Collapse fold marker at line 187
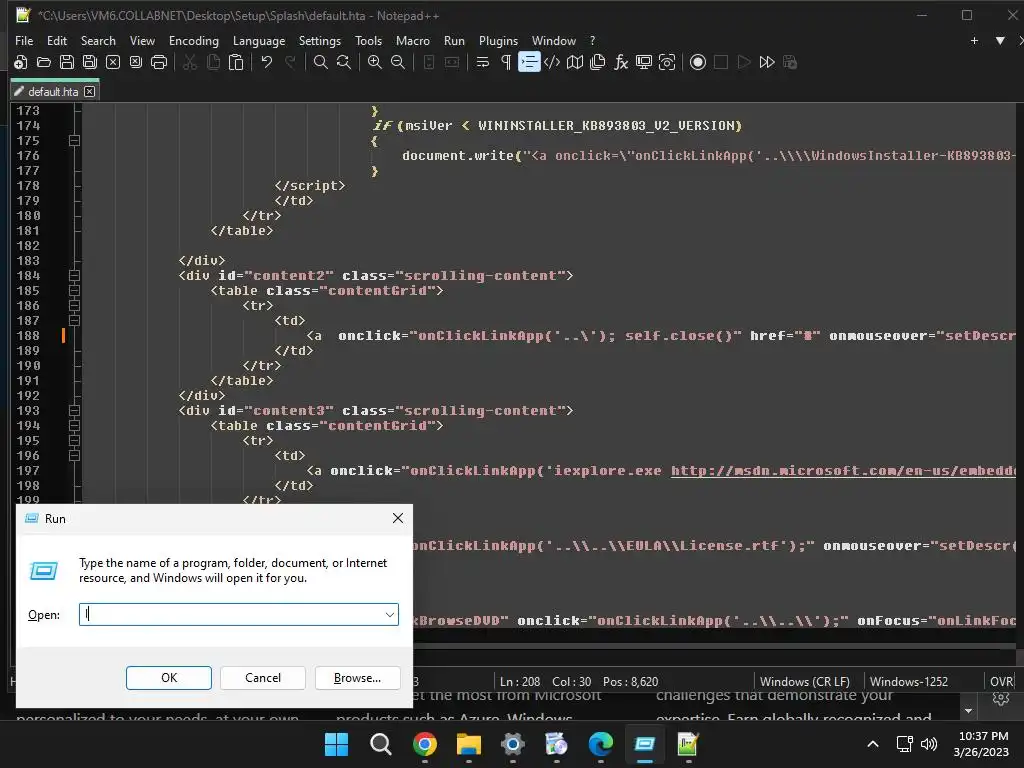The height and width of the screenshot is (768, 1024). pos(74,321)
